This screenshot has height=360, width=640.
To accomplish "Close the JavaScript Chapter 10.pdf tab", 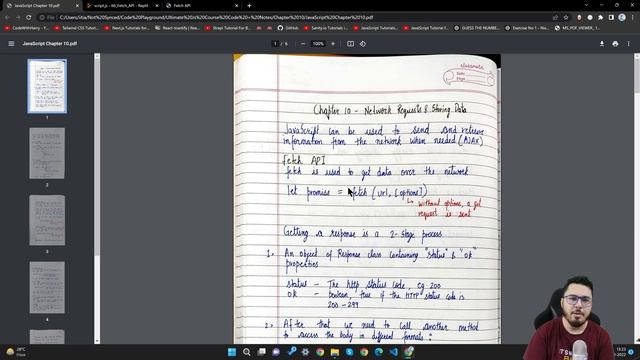I will coord(77,6).
